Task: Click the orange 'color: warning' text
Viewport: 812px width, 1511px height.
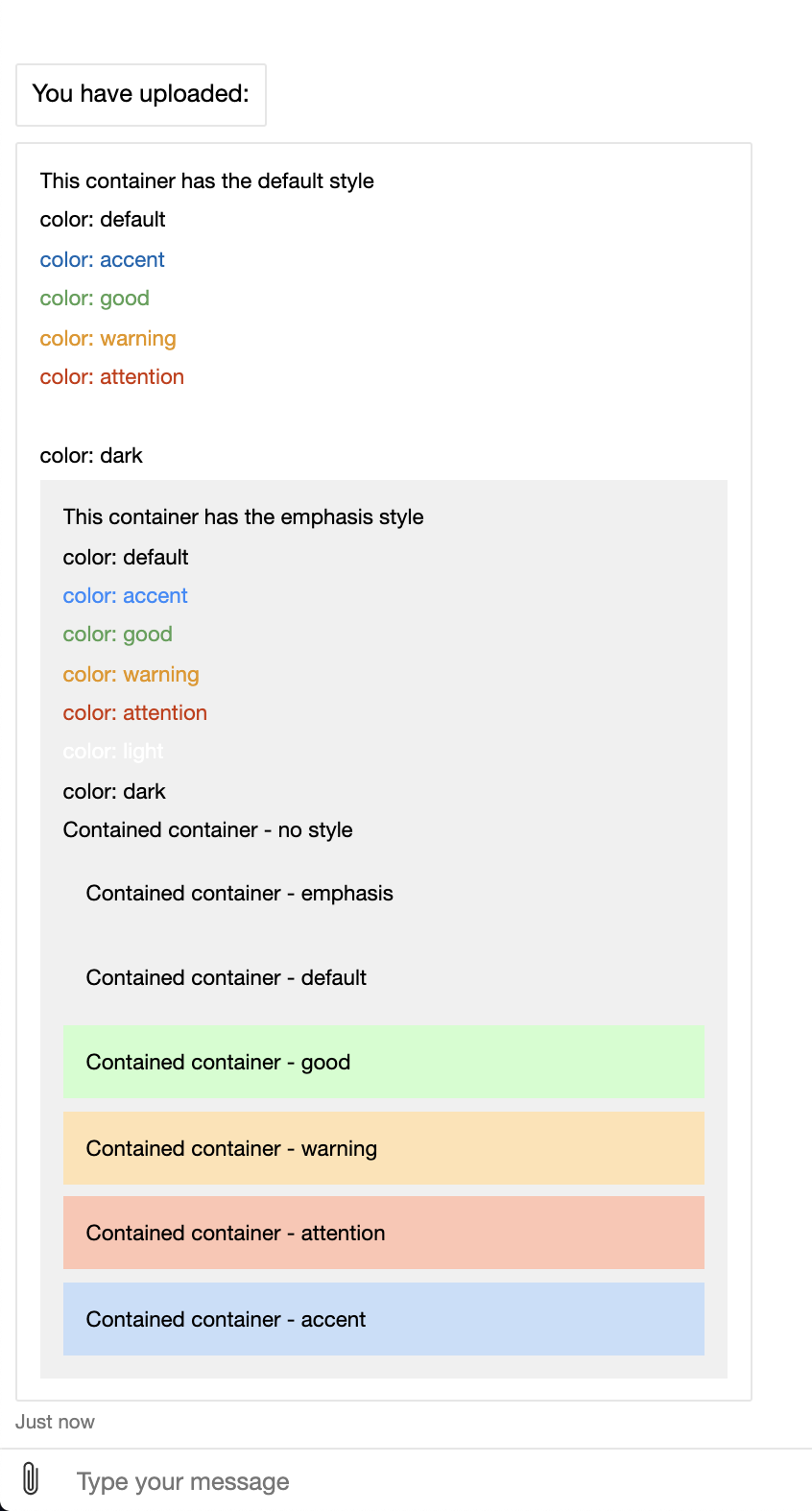Action: 107,338
